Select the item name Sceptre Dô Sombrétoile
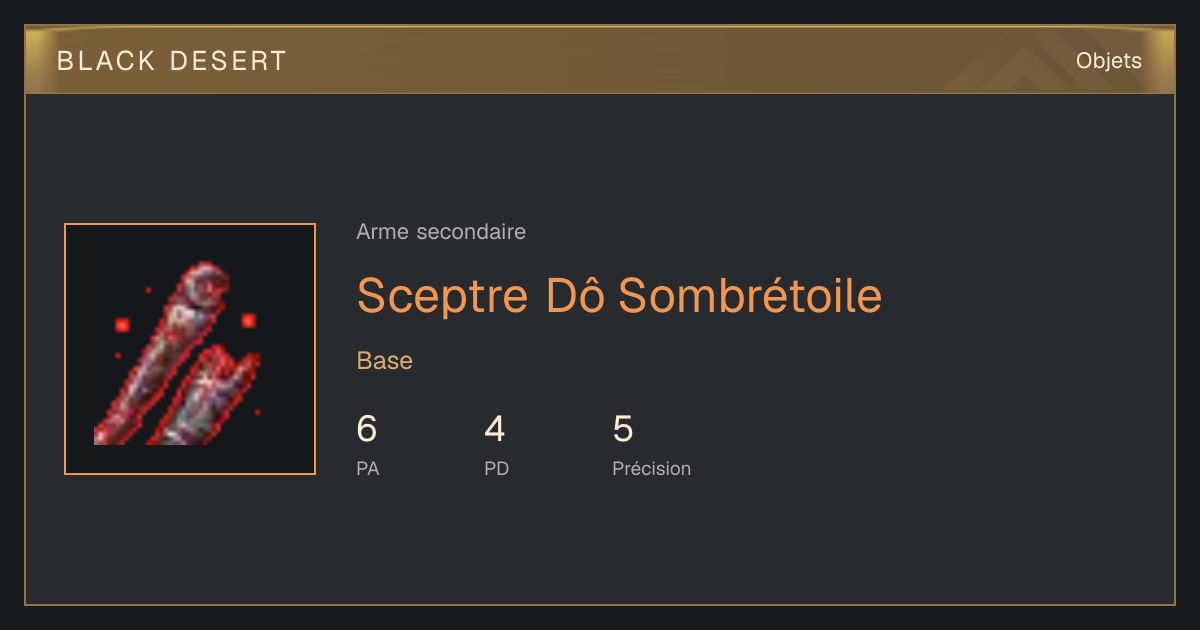The image size is (1200, 630). [x=619, y=295]
